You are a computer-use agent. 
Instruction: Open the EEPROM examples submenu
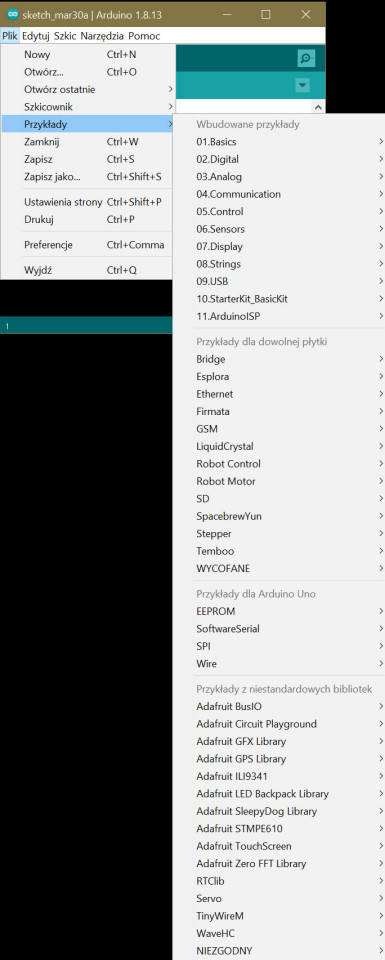(279, 611)
